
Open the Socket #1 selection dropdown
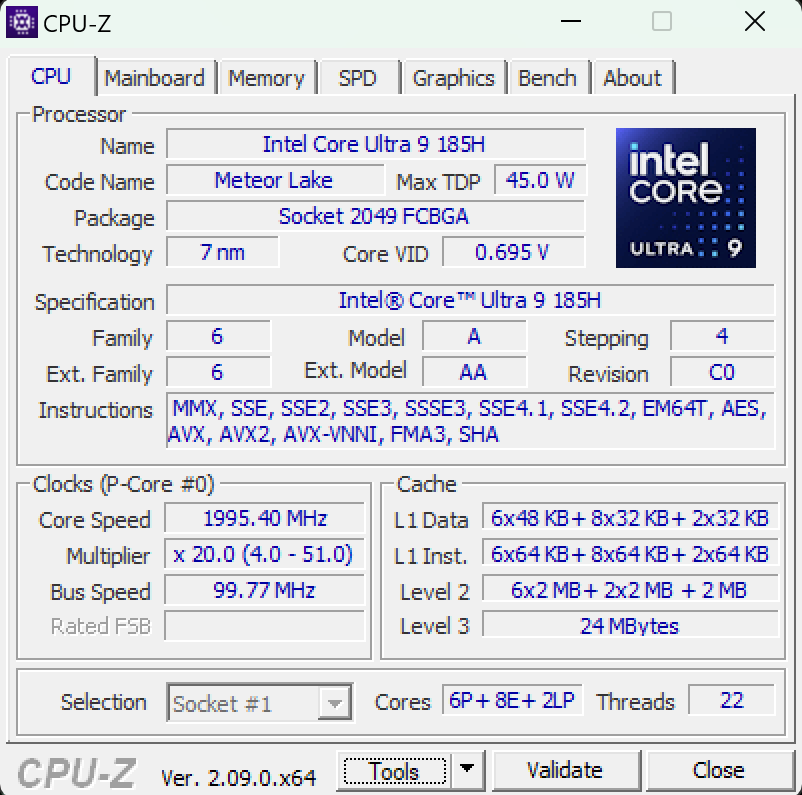click(337, 703)
